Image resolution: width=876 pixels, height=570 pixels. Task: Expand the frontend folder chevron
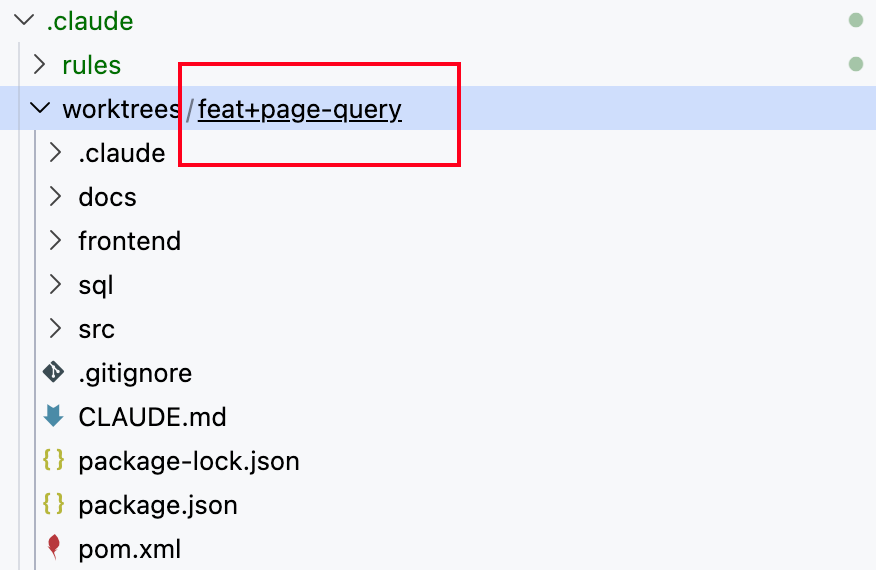coord(55,241)
